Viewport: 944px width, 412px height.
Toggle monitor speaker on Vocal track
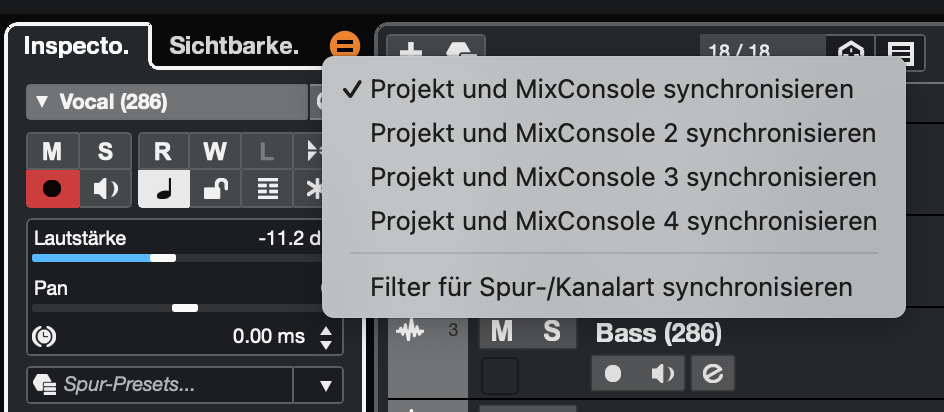click(105, 188)
